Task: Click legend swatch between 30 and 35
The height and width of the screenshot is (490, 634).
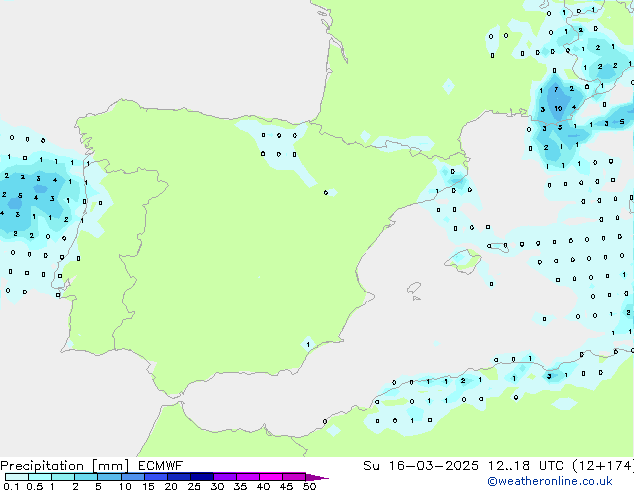Action: point(228,477)
